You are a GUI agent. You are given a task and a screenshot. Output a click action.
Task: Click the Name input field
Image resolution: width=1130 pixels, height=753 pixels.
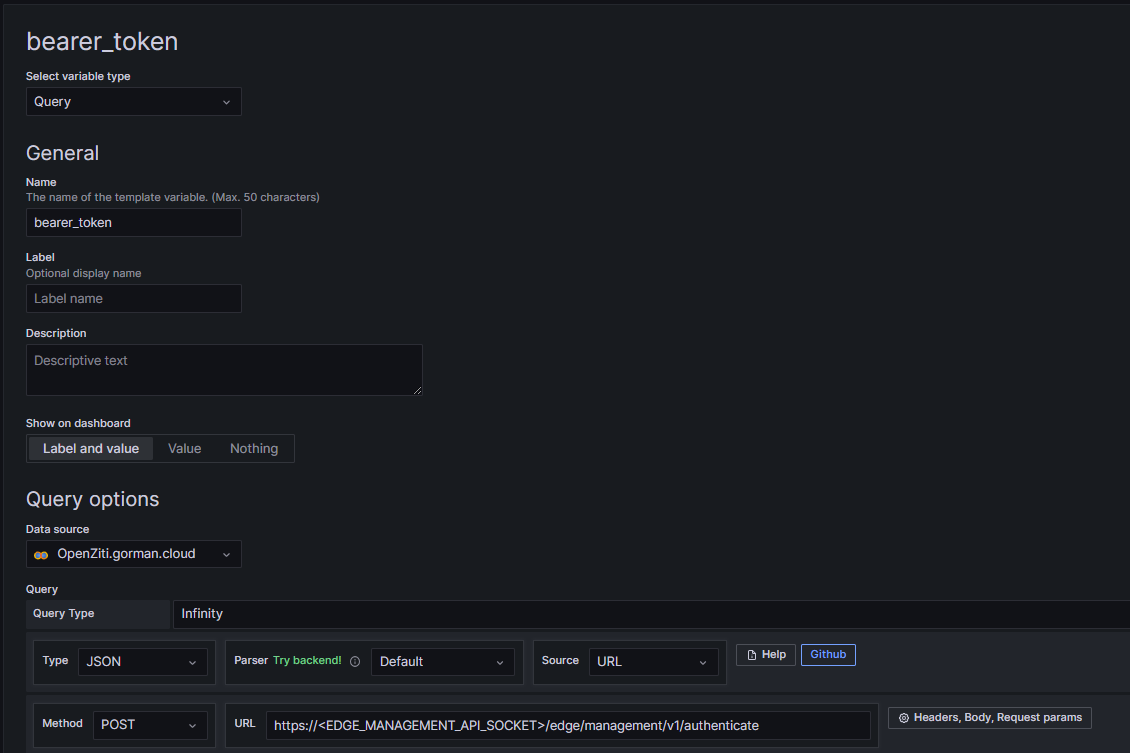133,223
